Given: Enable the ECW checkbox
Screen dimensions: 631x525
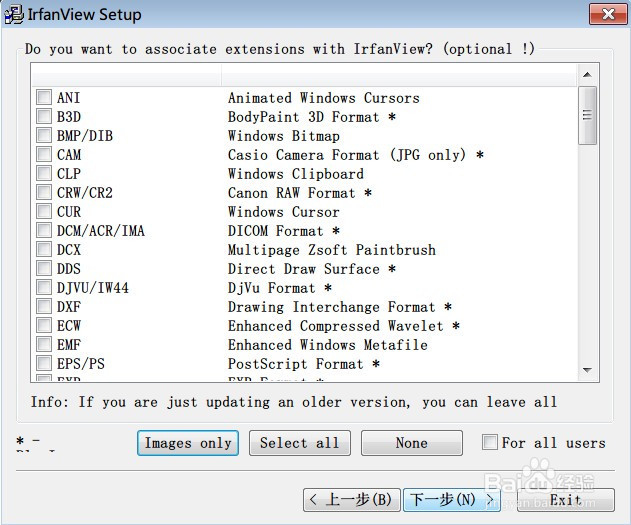Looking at the screenshot, I should tap(44, 325).
